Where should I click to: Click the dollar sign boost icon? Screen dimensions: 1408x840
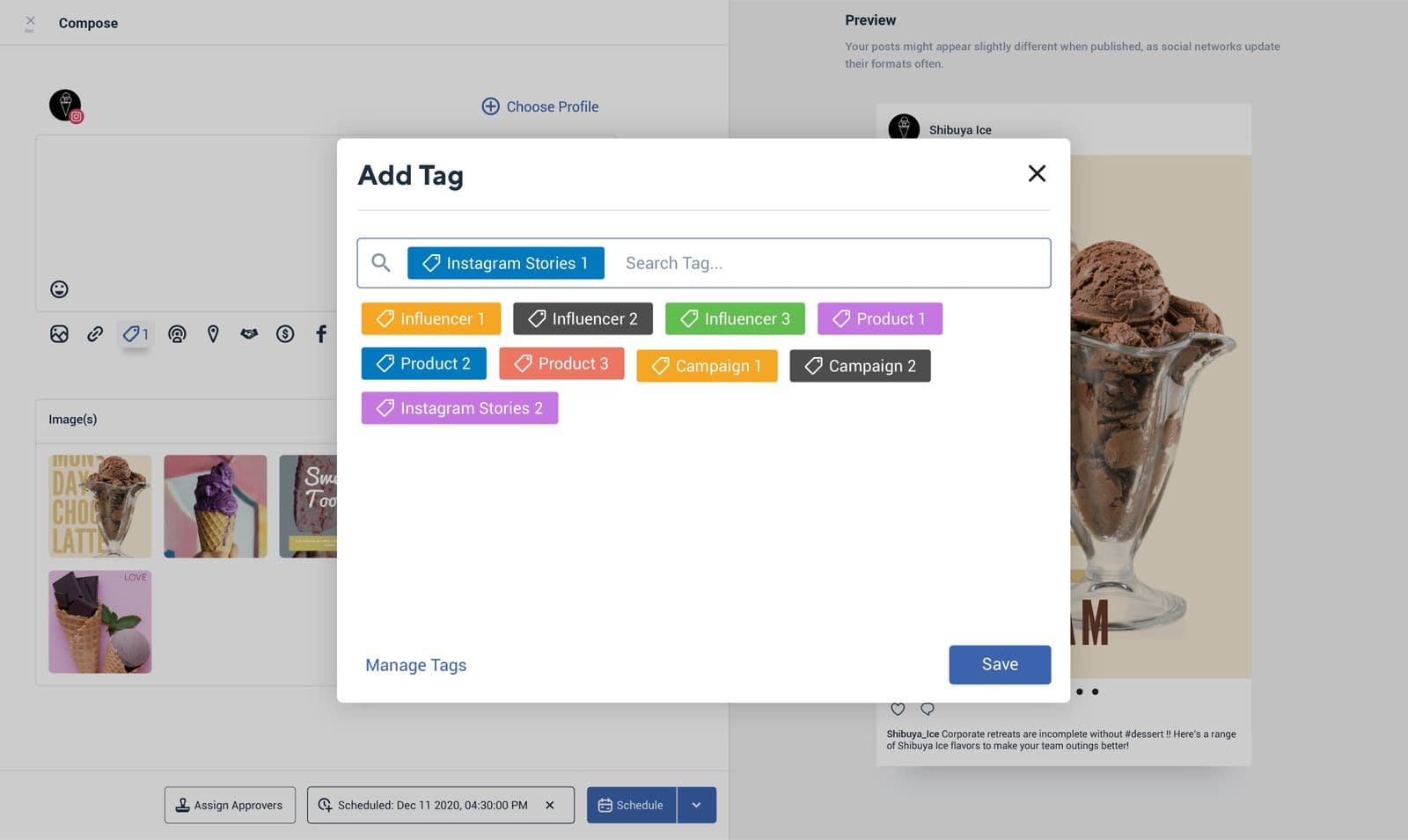285,334
